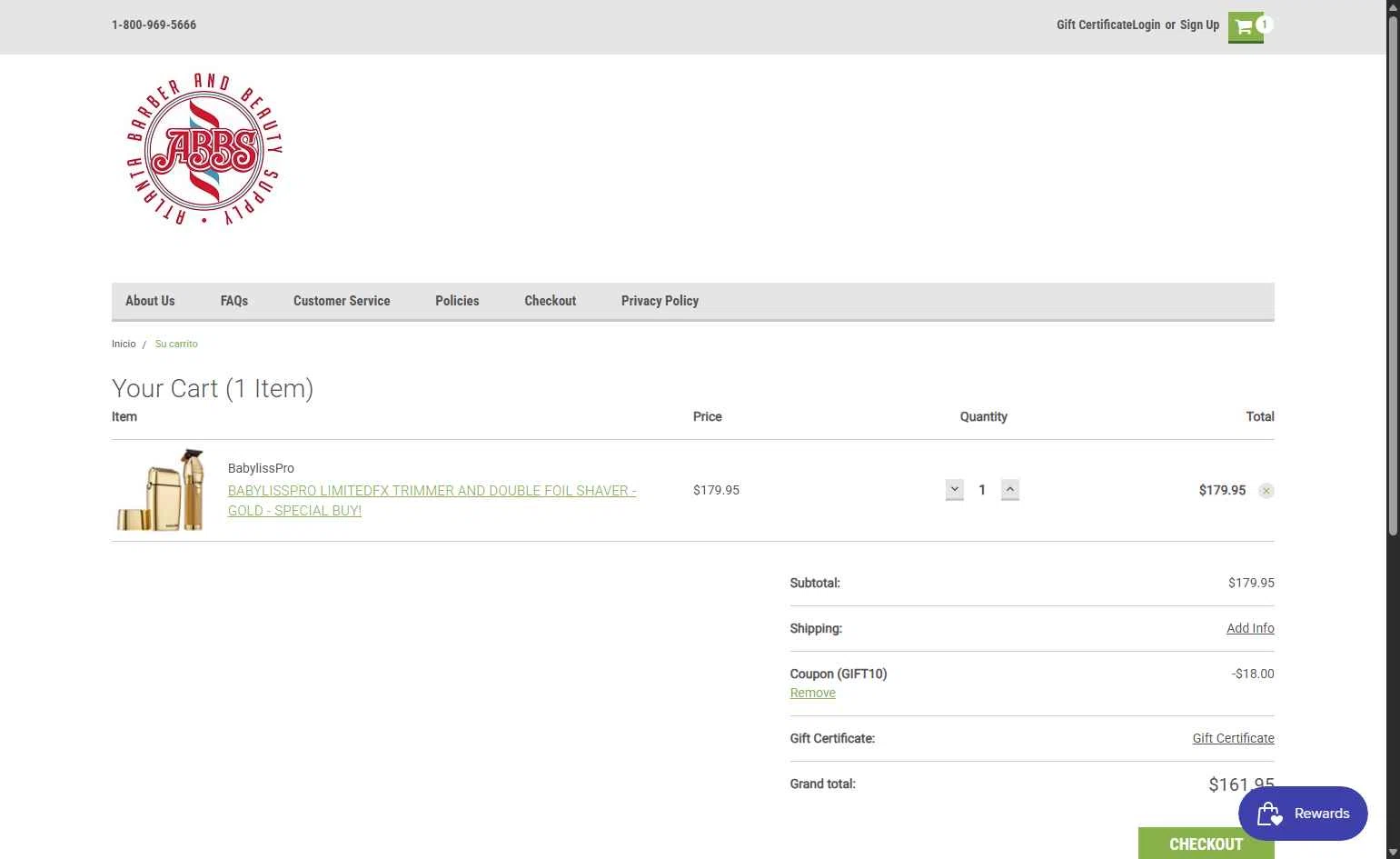Screen dimensions: 1400x859
Task: Click the Su carrito breadcrumb
Action: [x=176, y=344]
